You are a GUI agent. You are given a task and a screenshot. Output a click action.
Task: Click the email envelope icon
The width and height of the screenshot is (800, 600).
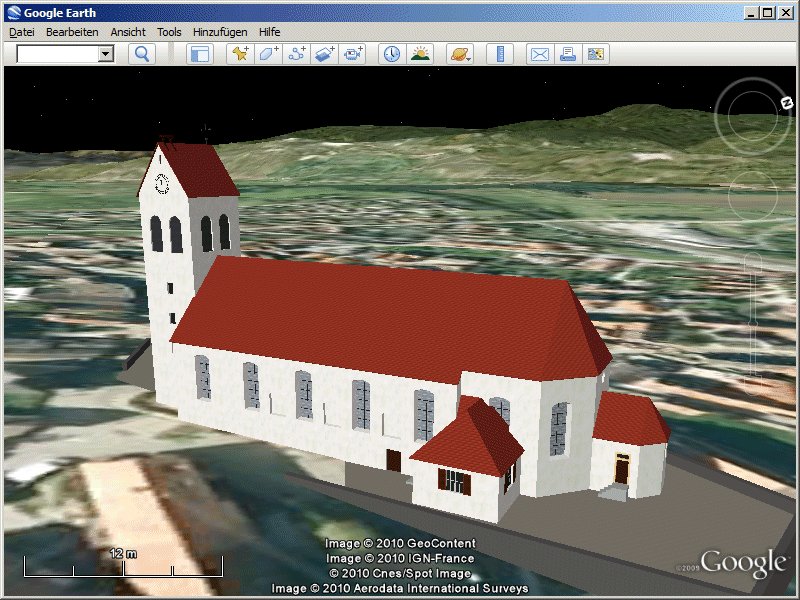pos(540,54)
